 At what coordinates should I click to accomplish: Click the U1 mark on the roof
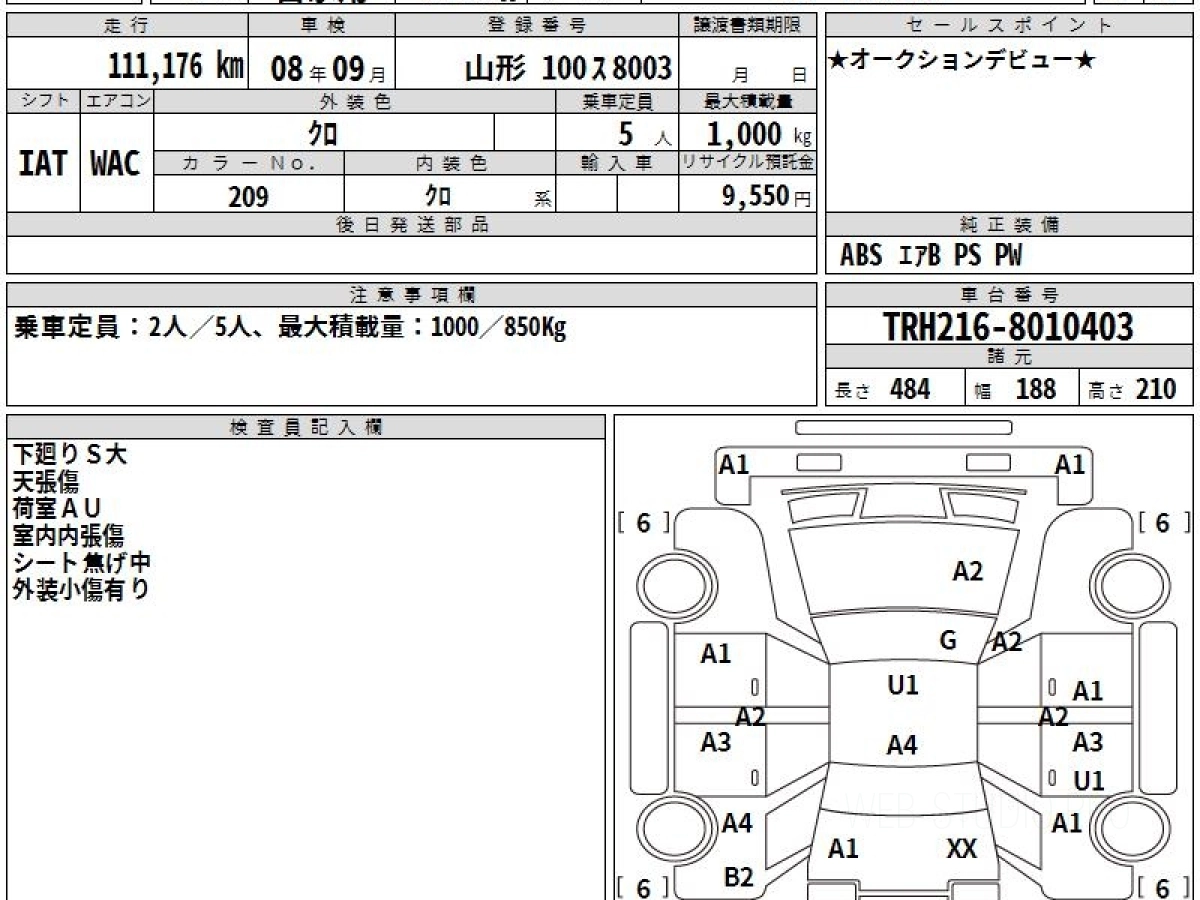(903, 686)
